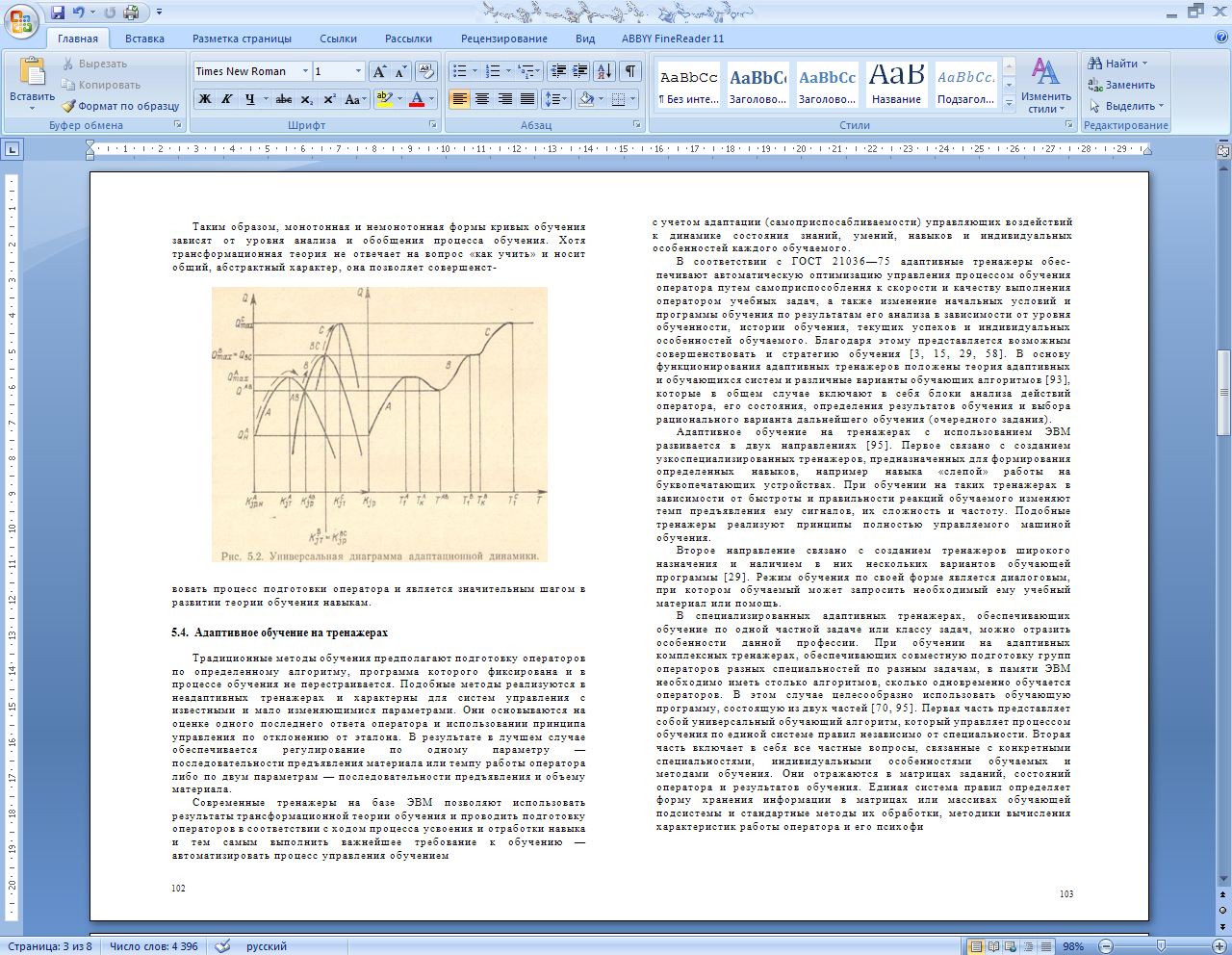Sort text with the A-Я sort icon
The height and width of the screenshot is (955, 1232).
click(x=604, y=71)
